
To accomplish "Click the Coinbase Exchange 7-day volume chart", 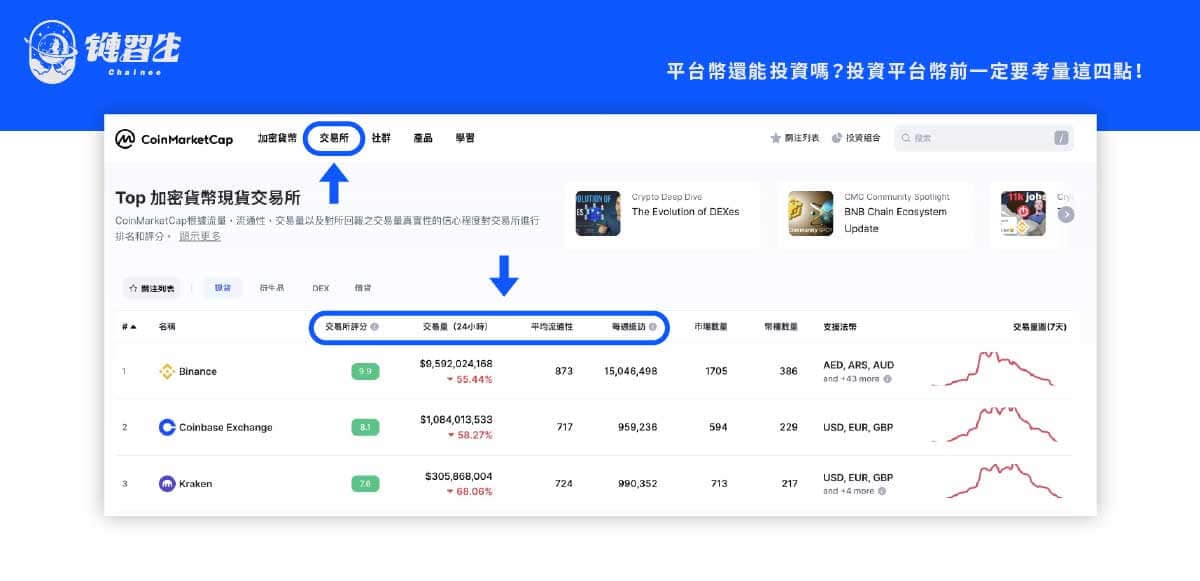I will click(992, 425).
